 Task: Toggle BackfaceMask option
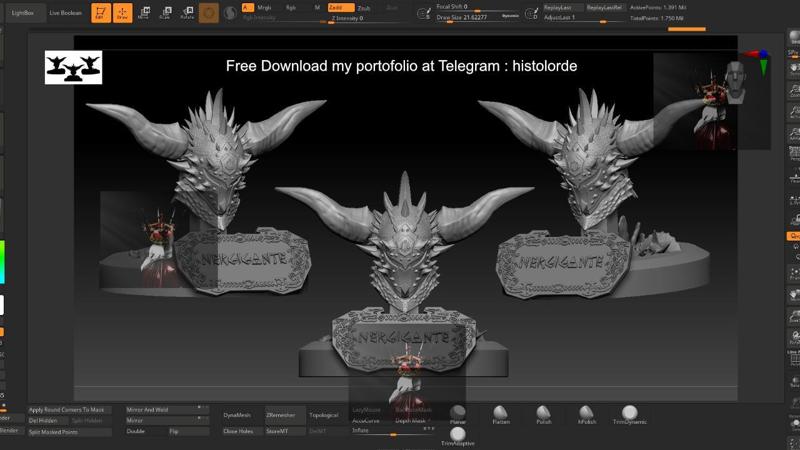[x=414, y=410]
